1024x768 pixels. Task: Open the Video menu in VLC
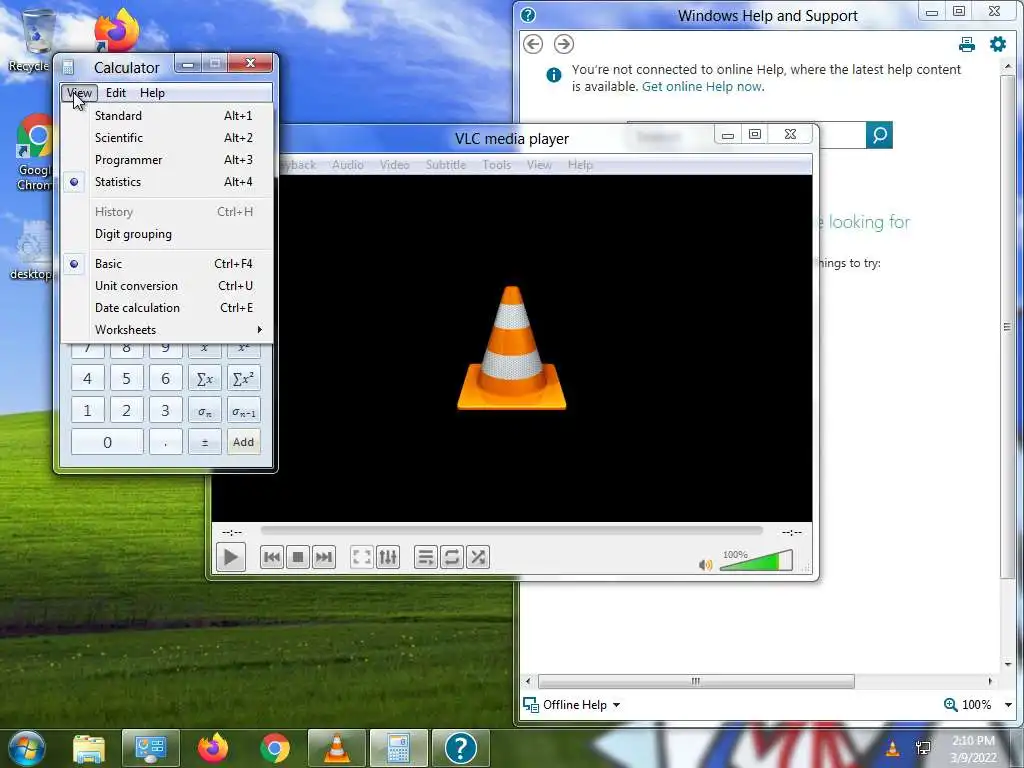[x=394, y=165]
